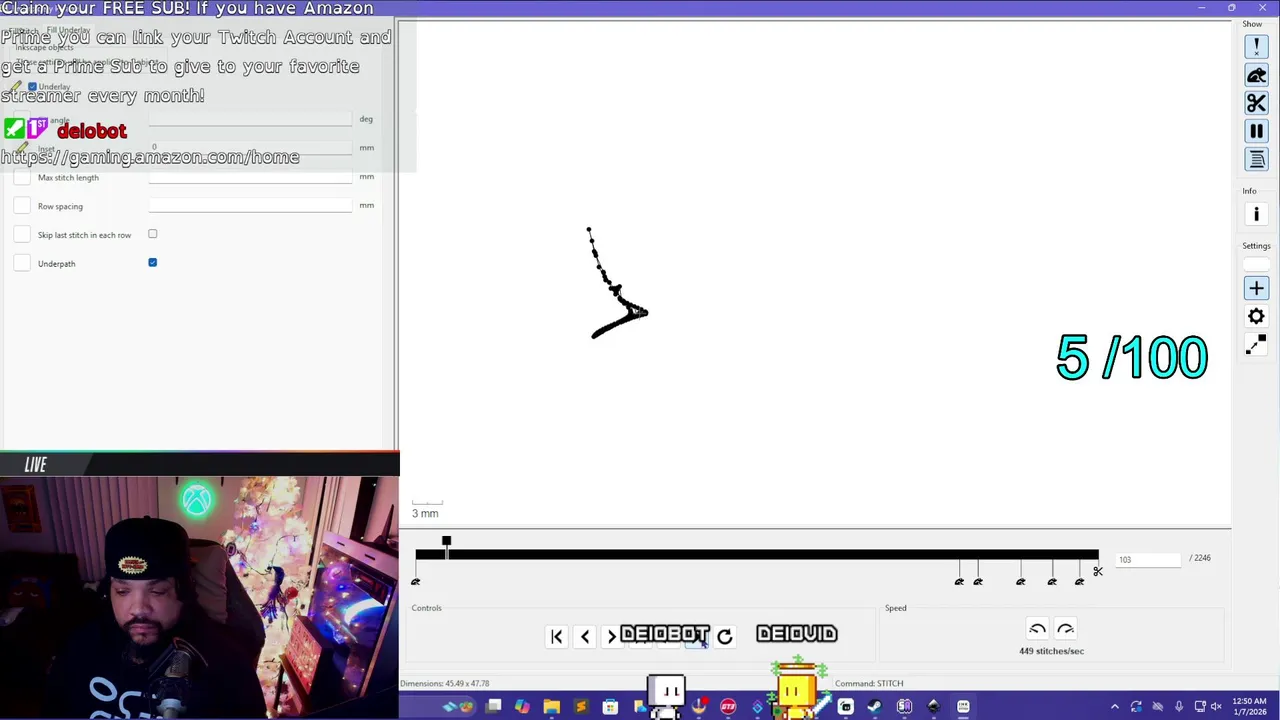Click the red GTS taskbar icon
Screen dimensions: 1280x720
(728, 707)
